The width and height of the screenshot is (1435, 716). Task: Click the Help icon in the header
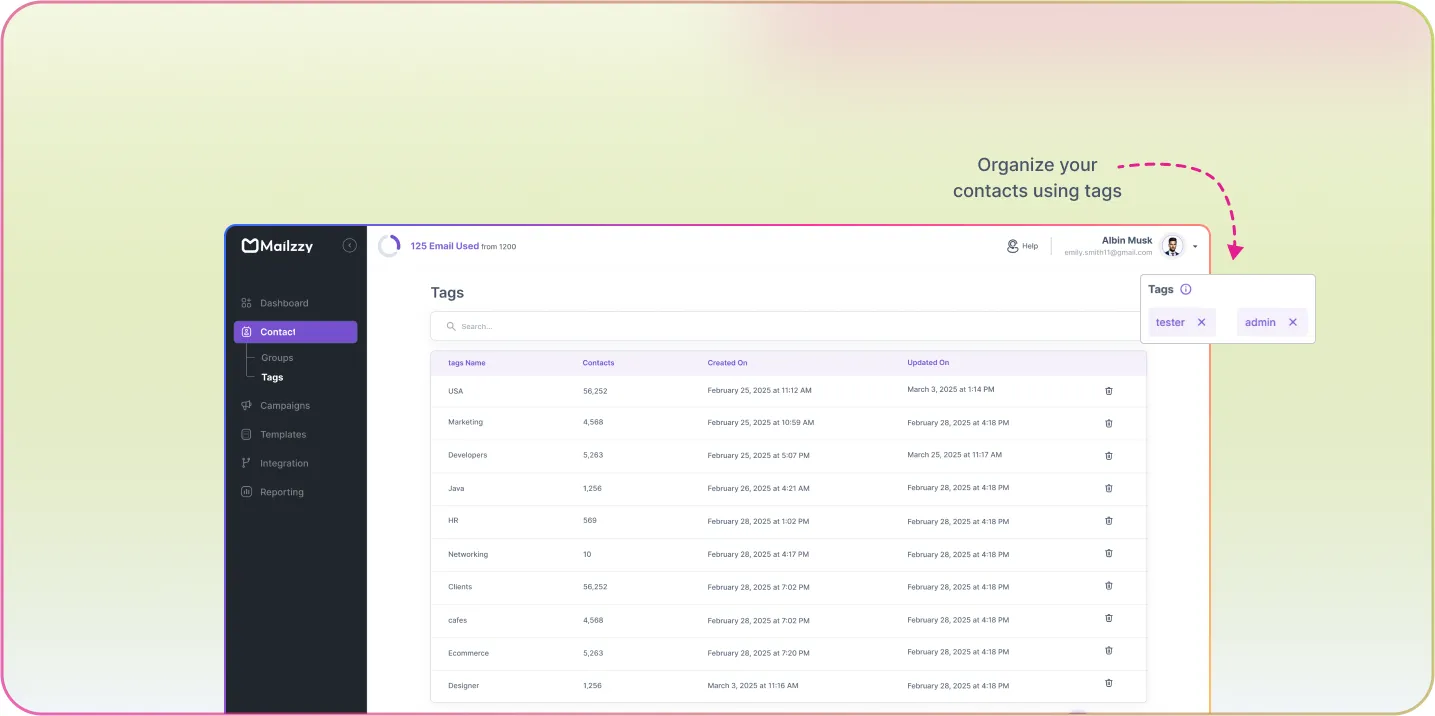(x=1012, y=245)
